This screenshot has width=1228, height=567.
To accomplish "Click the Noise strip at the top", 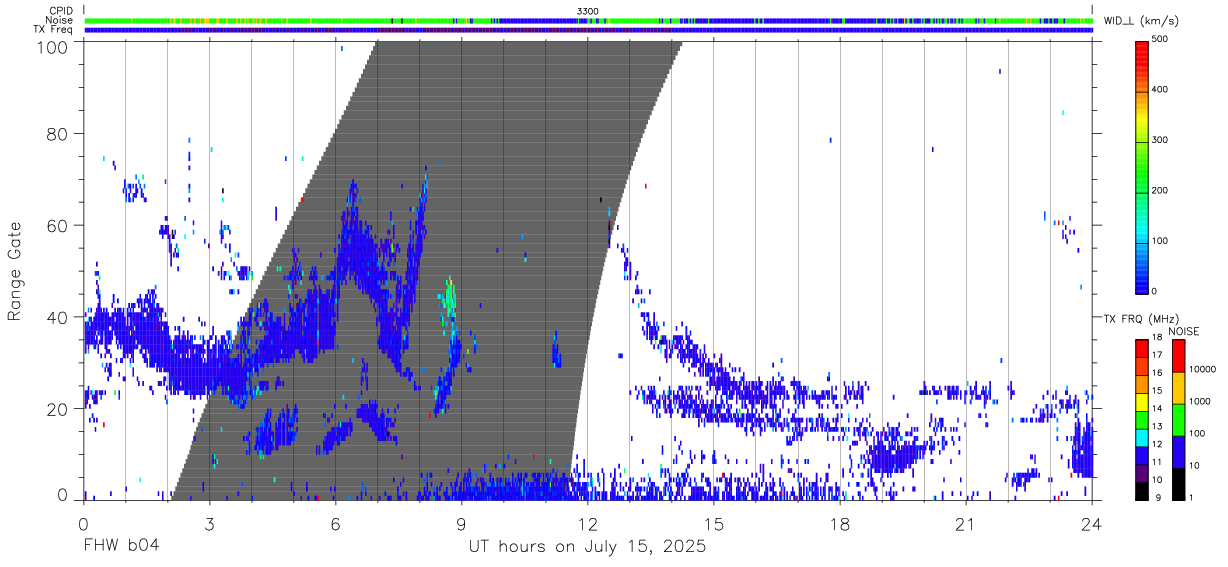I will point(589,20).
